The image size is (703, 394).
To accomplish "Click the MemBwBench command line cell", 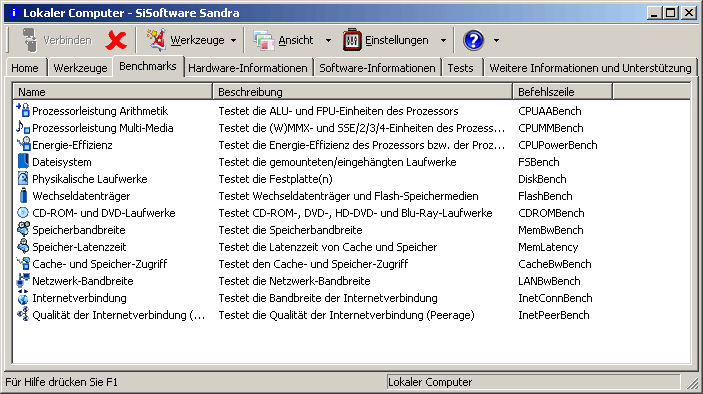I will click(x=551, y=230).
